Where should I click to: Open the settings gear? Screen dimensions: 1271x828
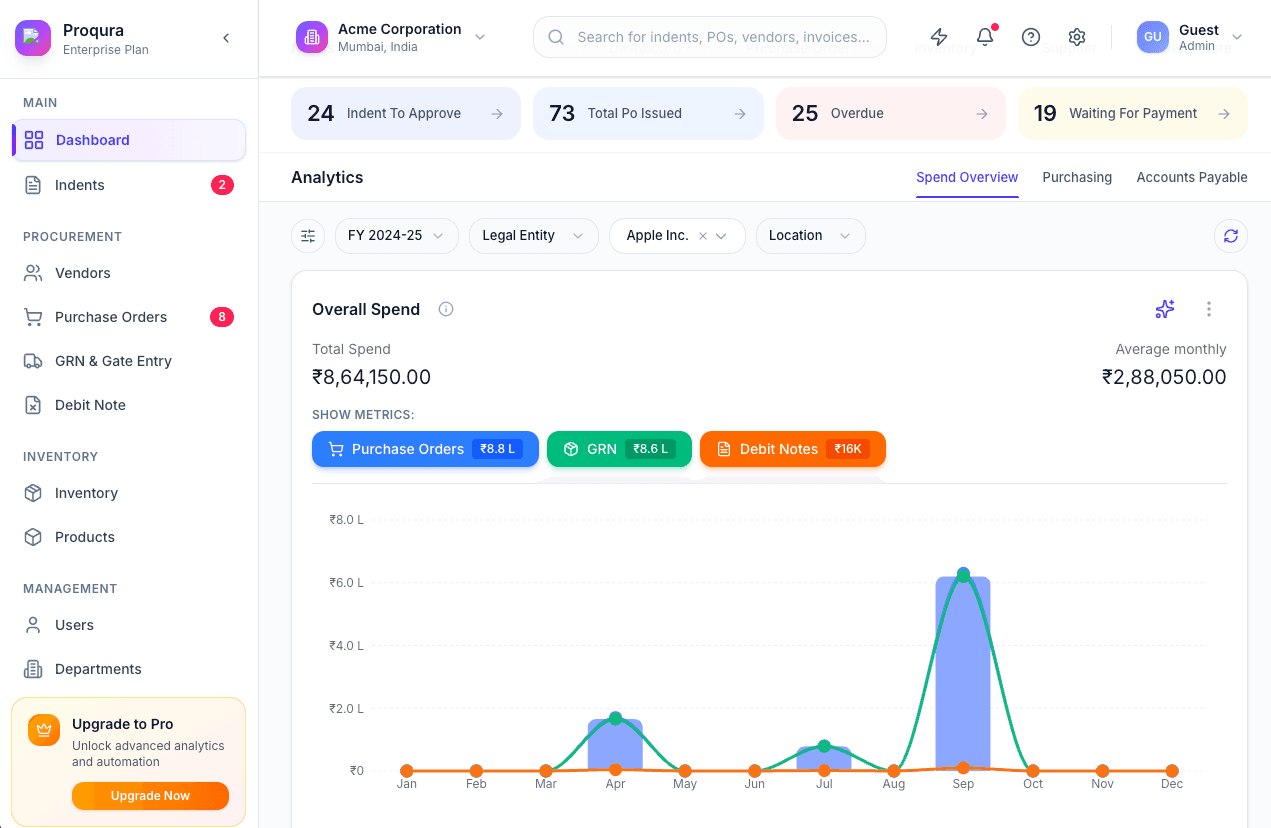(1077, 36)
